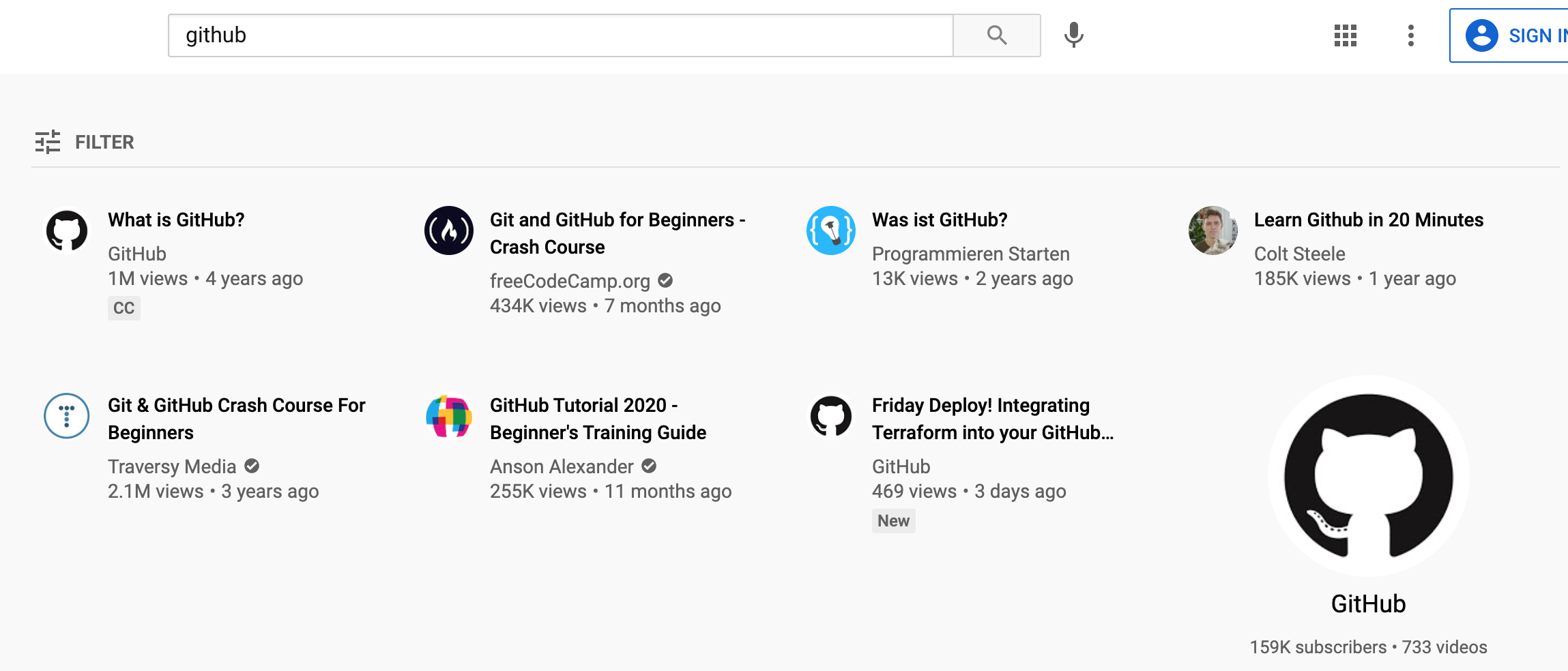The height and width of the screenshot is (671, 1568).
Task: Open Git & GitHub Crash Course For Beginners
Action: [237, 419]
